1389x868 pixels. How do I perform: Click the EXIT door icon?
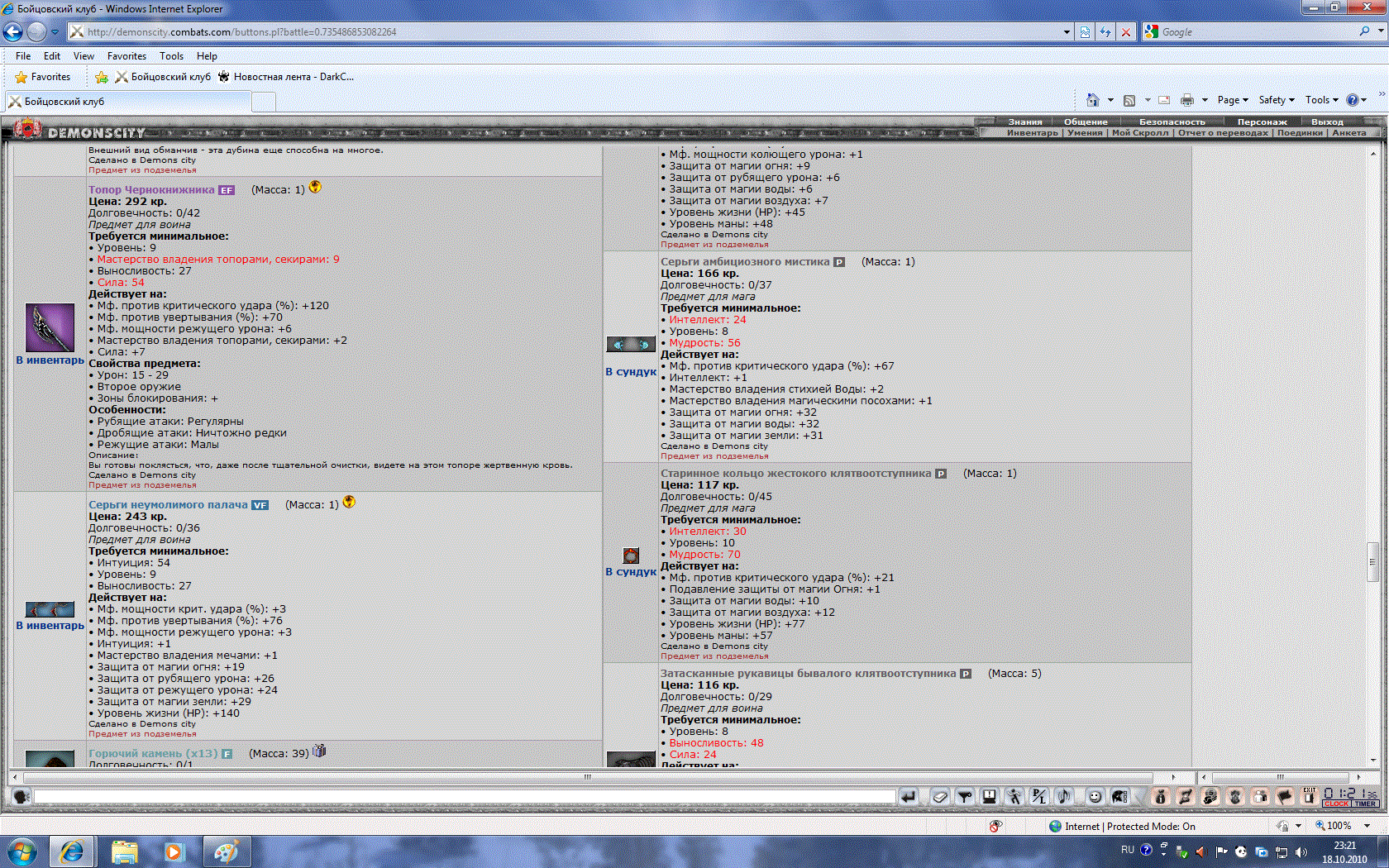coord(1310,796)
